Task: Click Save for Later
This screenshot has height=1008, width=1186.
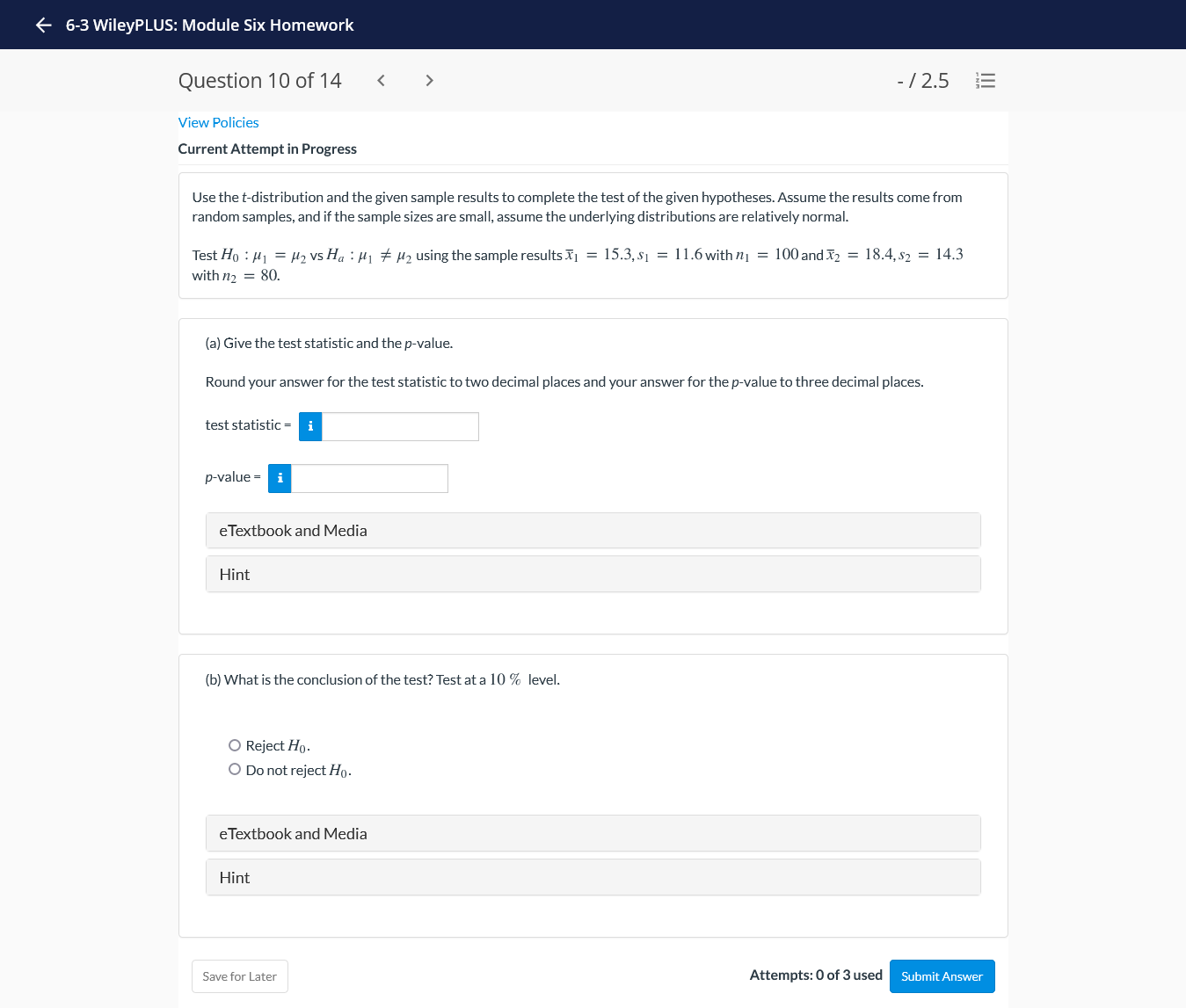Action: pos(239,975)
